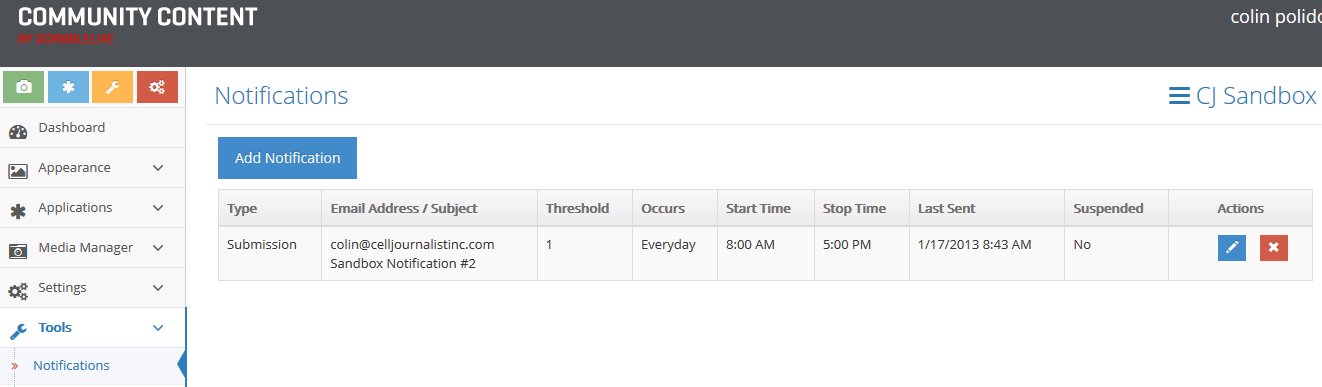Click the Media Manager camera icon
Image resolution: width=1322 pixels, height=387 pixels.
18,250
